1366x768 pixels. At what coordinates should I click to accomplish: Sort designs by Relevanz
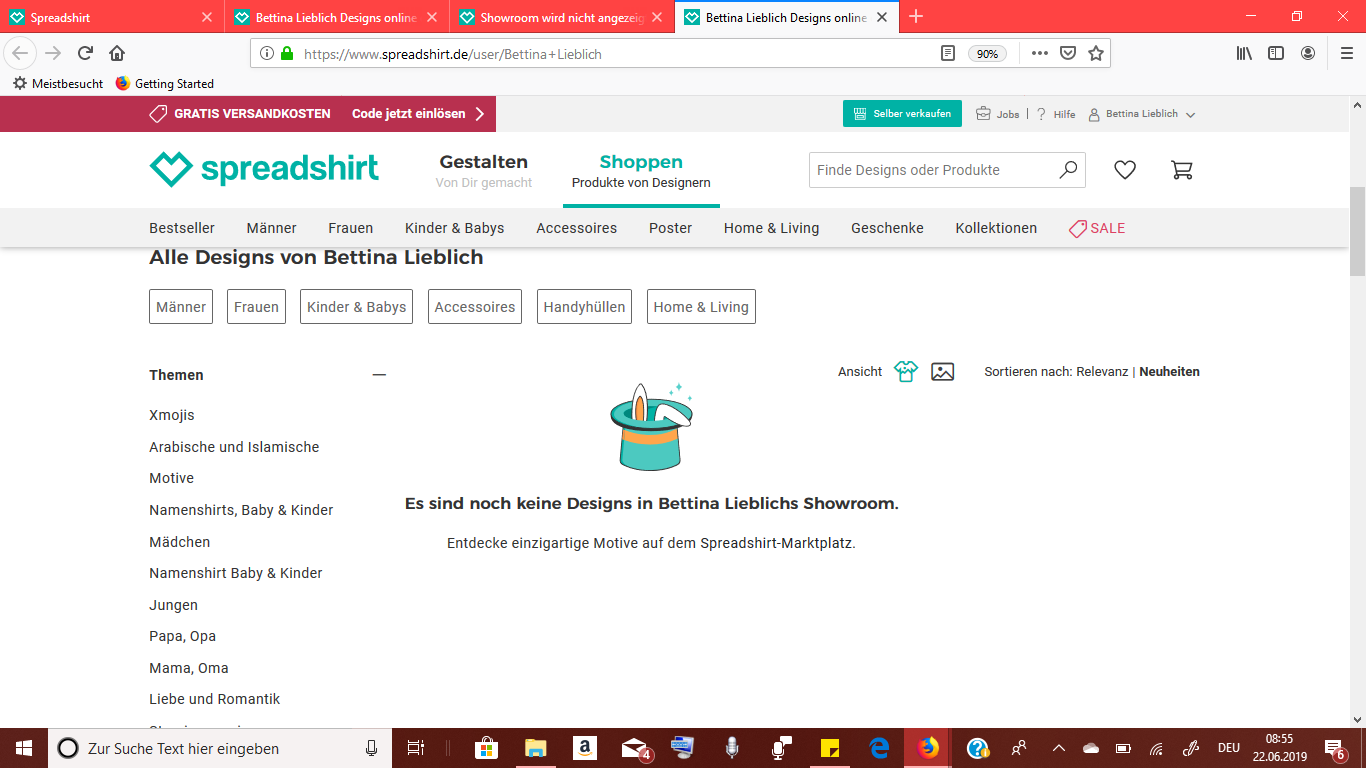(x=1102, y=372)
